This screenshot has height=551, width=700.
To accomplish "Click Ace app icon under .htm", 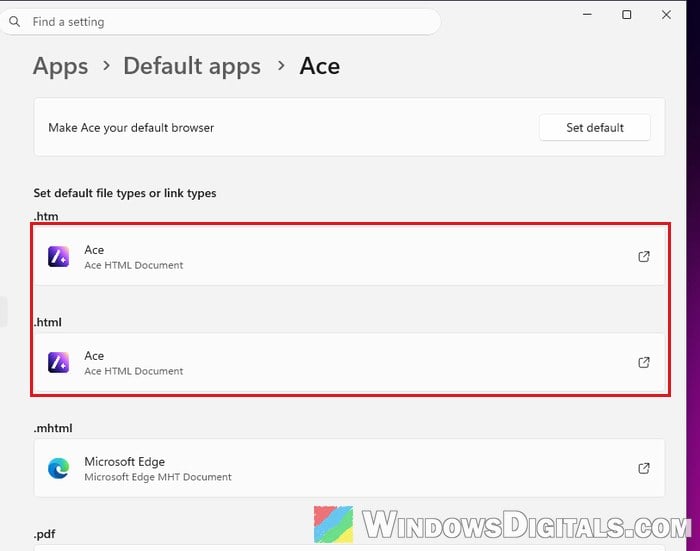I will [58, 257].
